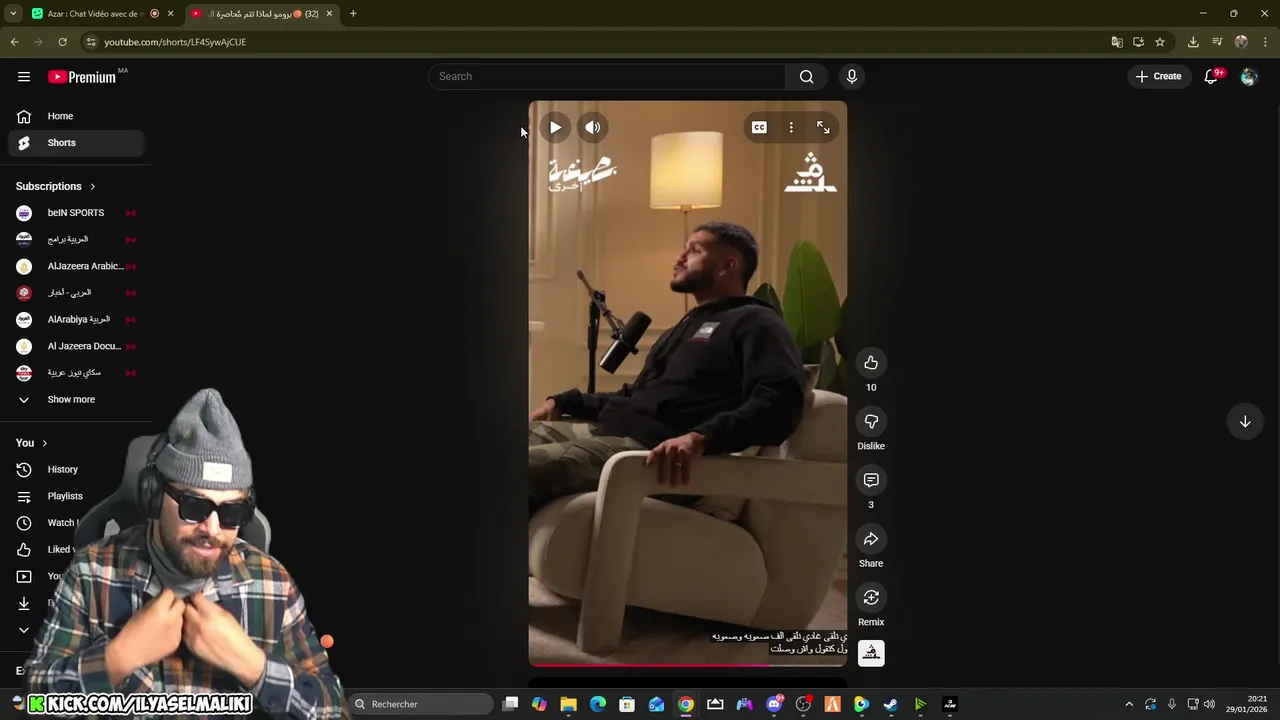Click the search magnifier button
Screen dimensions: 1280x720
pos(806,76)
